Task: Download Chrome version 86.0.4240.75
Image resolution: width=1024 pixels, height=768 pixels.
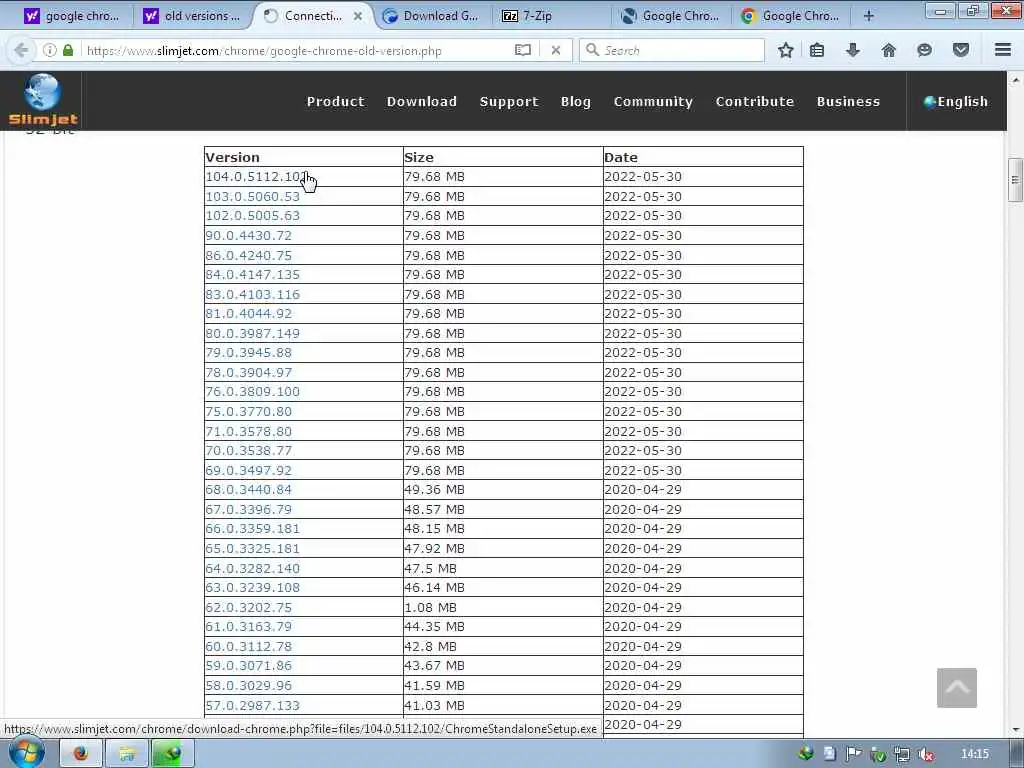Action: (248, 255)
